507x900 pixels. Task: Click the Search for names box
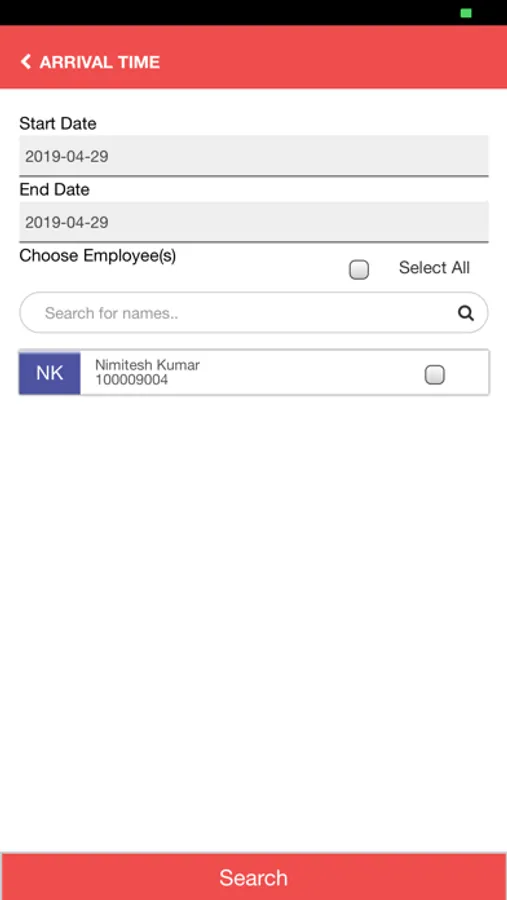[254, 313]
